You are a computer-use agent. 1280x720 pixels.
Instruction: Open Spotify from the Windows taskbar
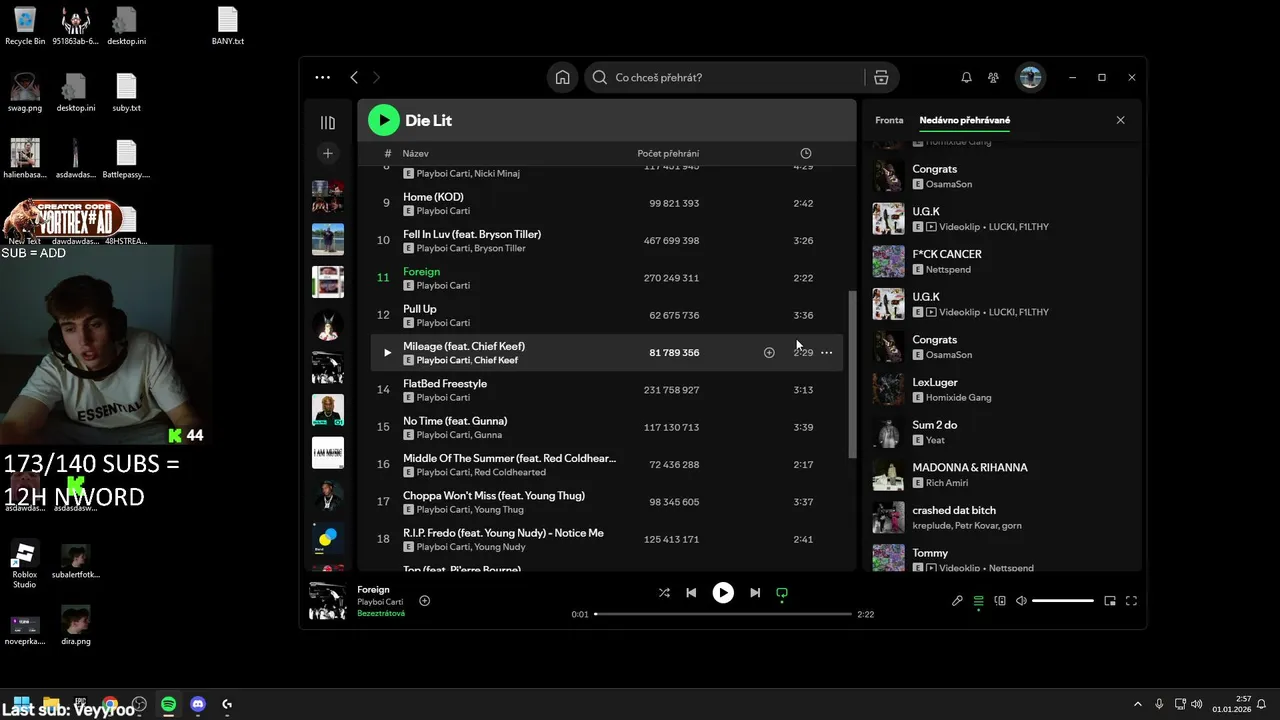(169, 704)
